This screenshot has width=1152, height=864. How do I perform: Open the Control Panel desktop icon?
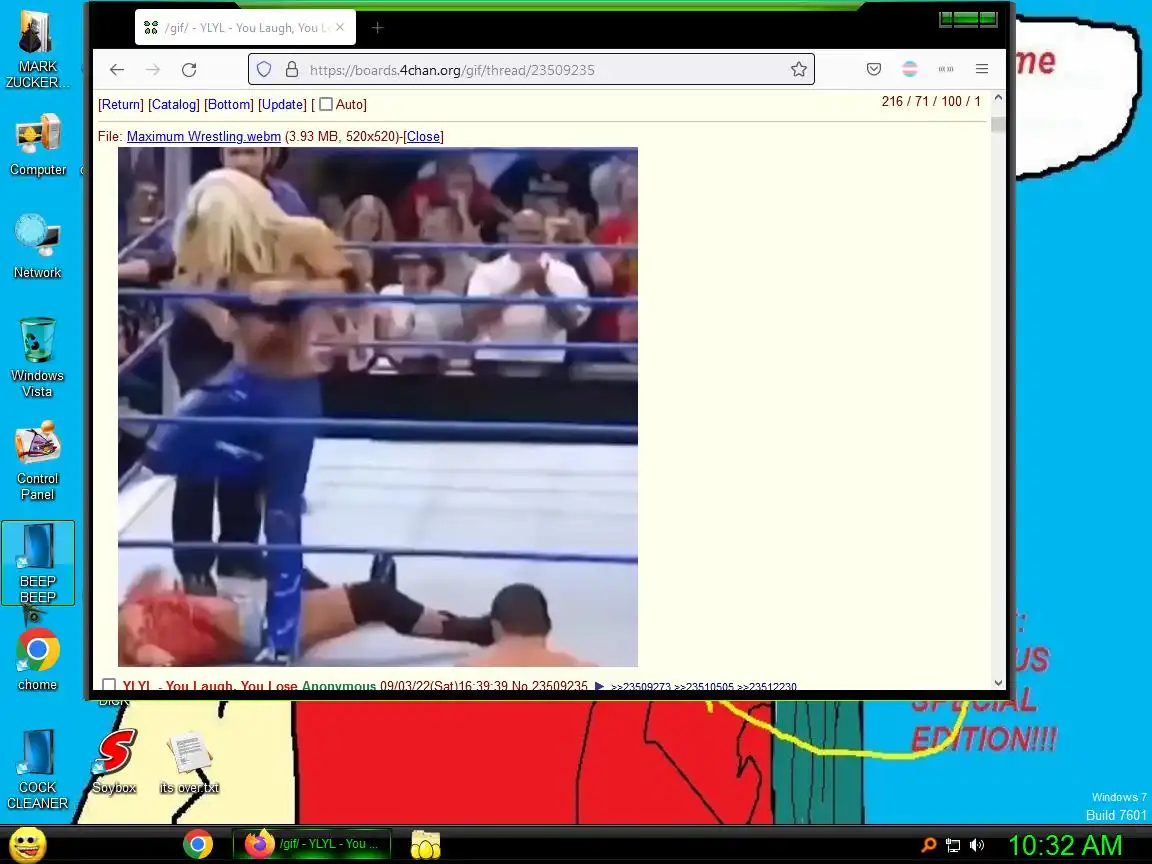[x=37, y=461]
